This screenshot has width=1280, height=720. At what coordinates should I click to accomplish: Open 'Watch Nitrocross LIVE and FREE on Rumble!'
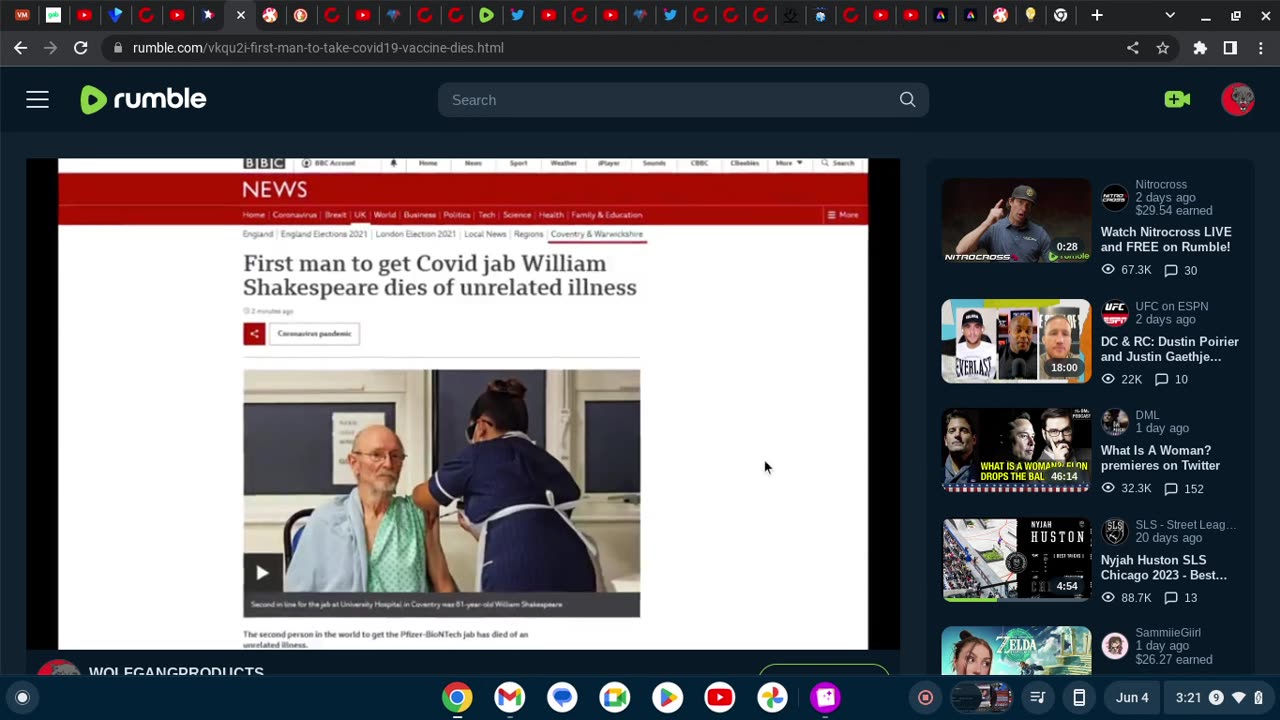pyautogui.click(x=1165, y=239)
